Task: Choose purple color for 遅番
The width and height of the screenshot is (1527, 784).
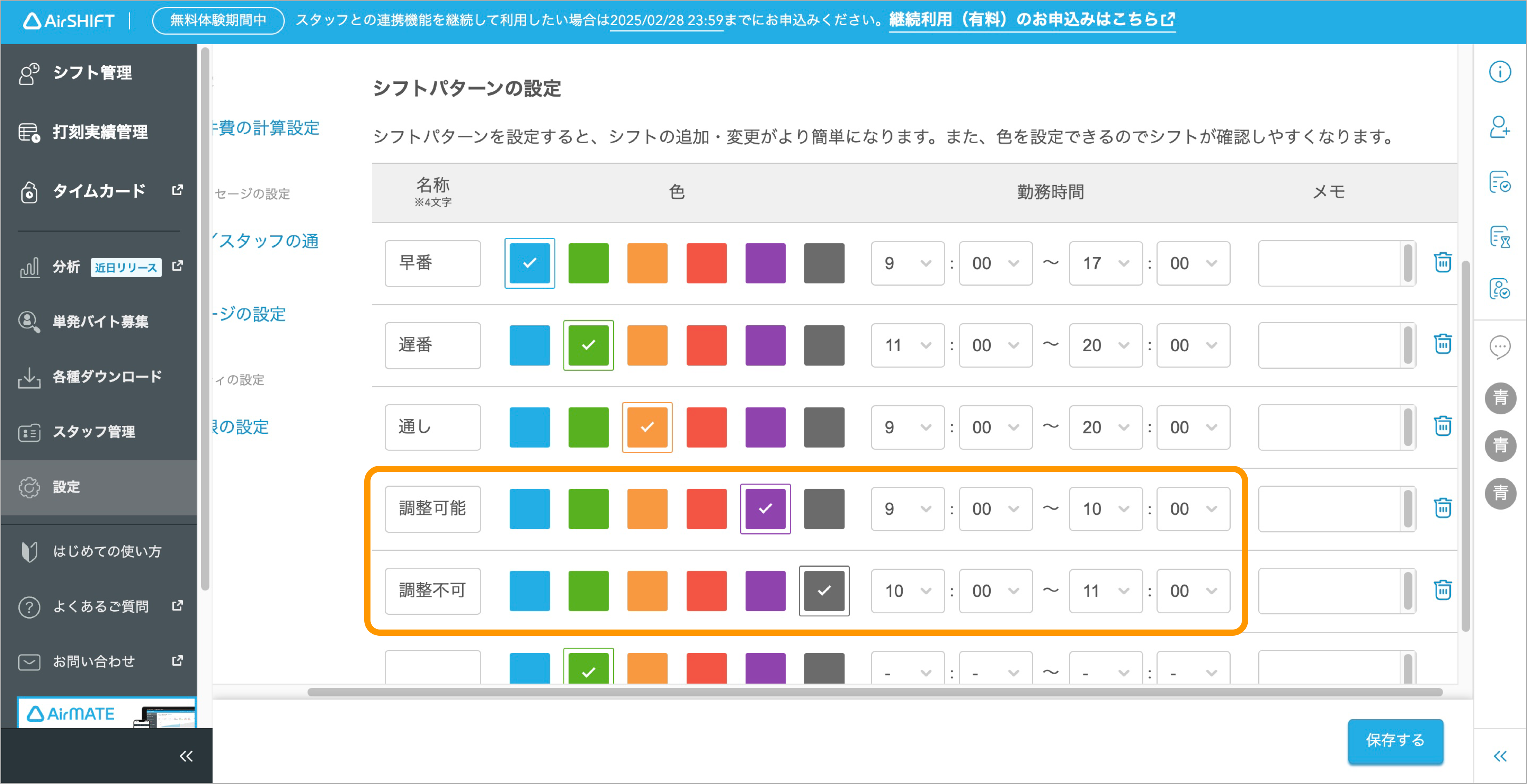Action: point(765,345)
